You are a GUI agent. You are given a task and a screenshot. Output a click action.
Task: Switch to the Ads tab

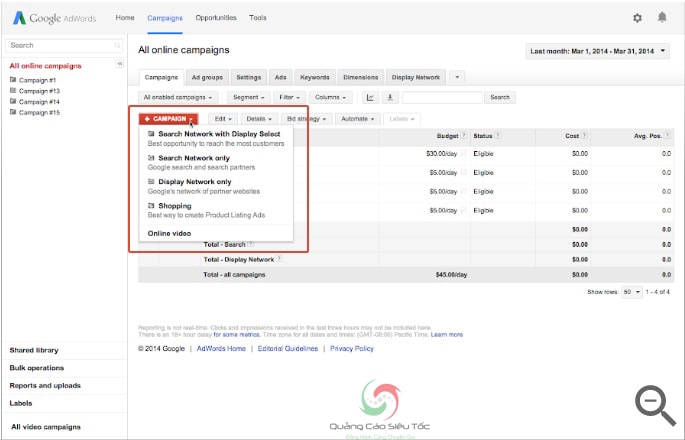280,77
